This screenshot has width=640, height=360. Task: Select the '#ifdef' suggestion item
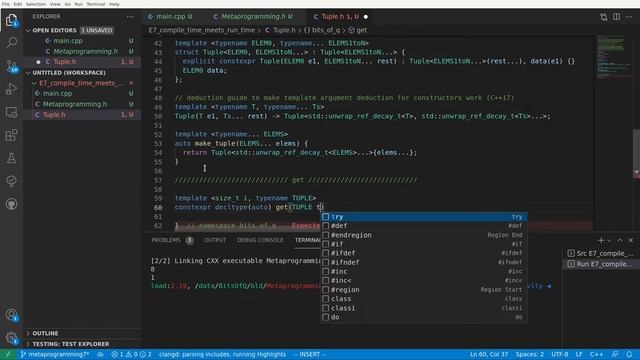tap(423, 253)
